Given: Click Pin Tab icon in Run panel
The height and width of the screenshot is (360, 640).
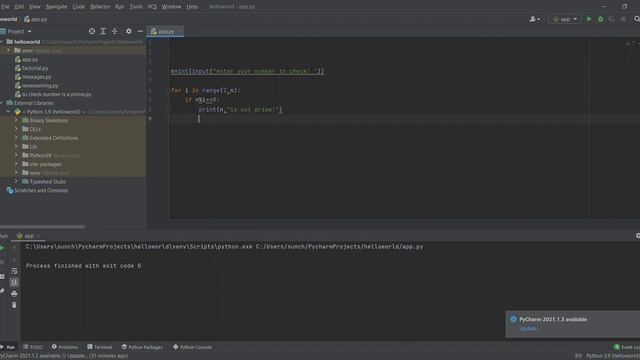Looking at the screenshot, I should 2,291.
